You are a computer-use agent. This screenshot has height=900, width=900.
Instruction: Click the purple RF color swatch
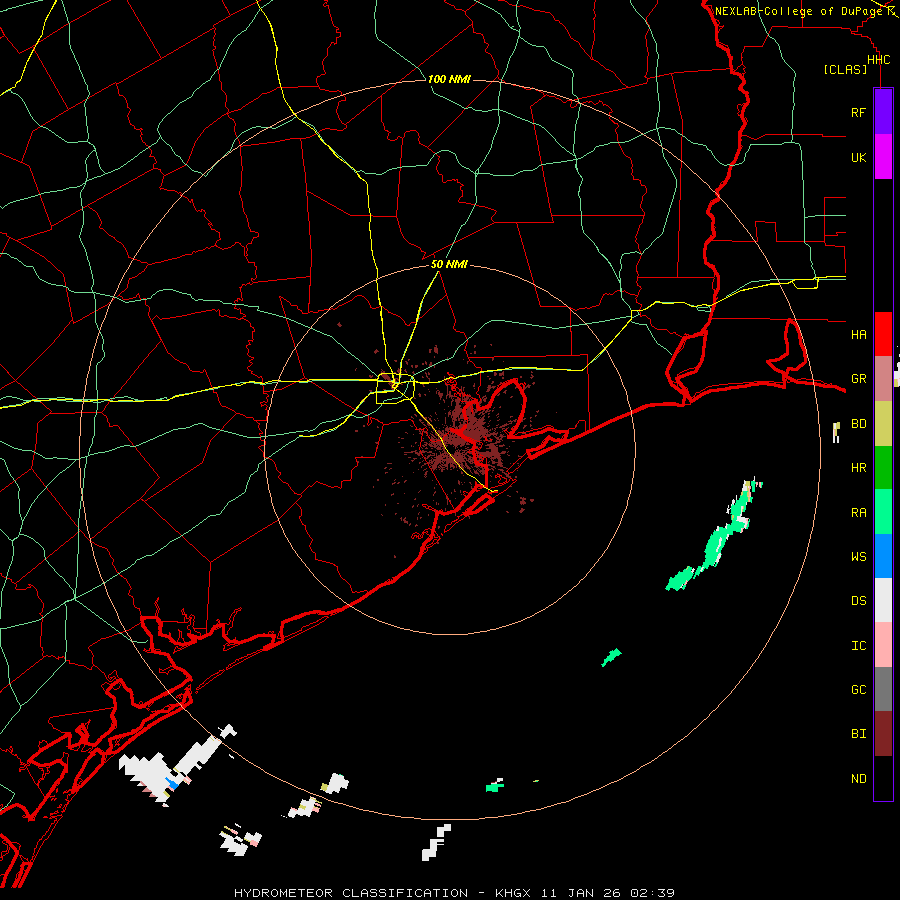point(883,112)
